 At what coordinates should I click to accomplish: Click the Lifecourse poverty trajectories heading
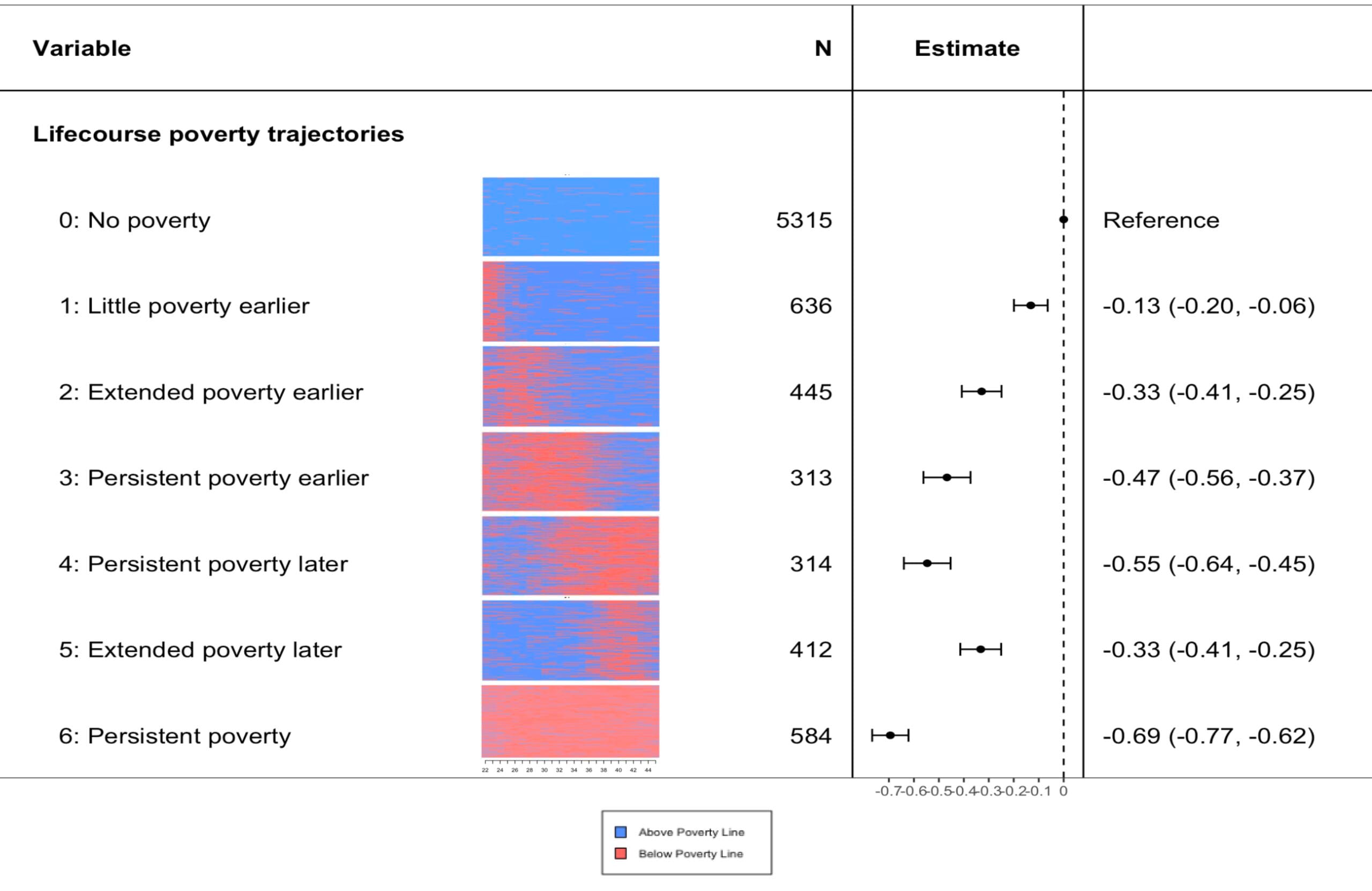(219, 135)
